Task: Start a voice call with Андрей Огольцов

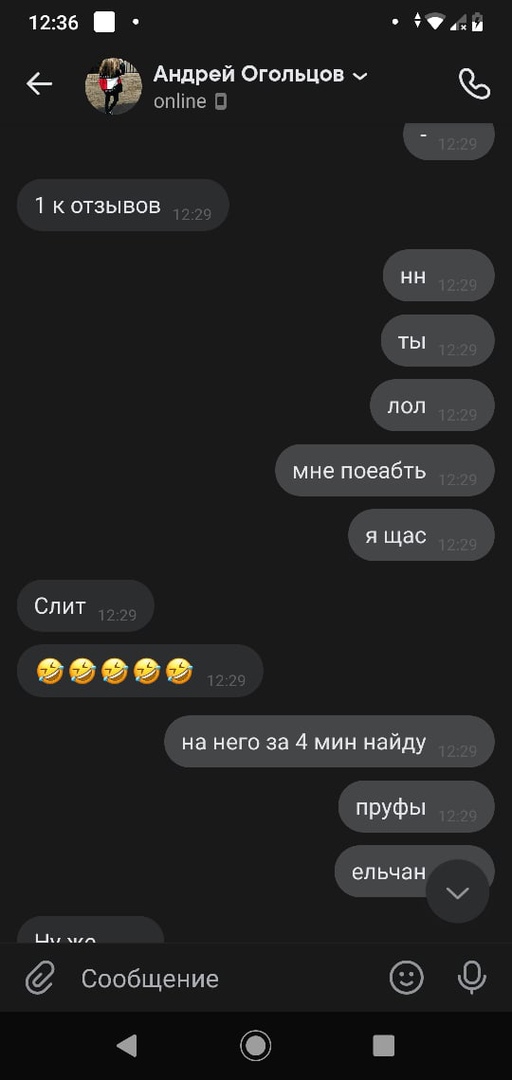Action: (x=474, y=85)
